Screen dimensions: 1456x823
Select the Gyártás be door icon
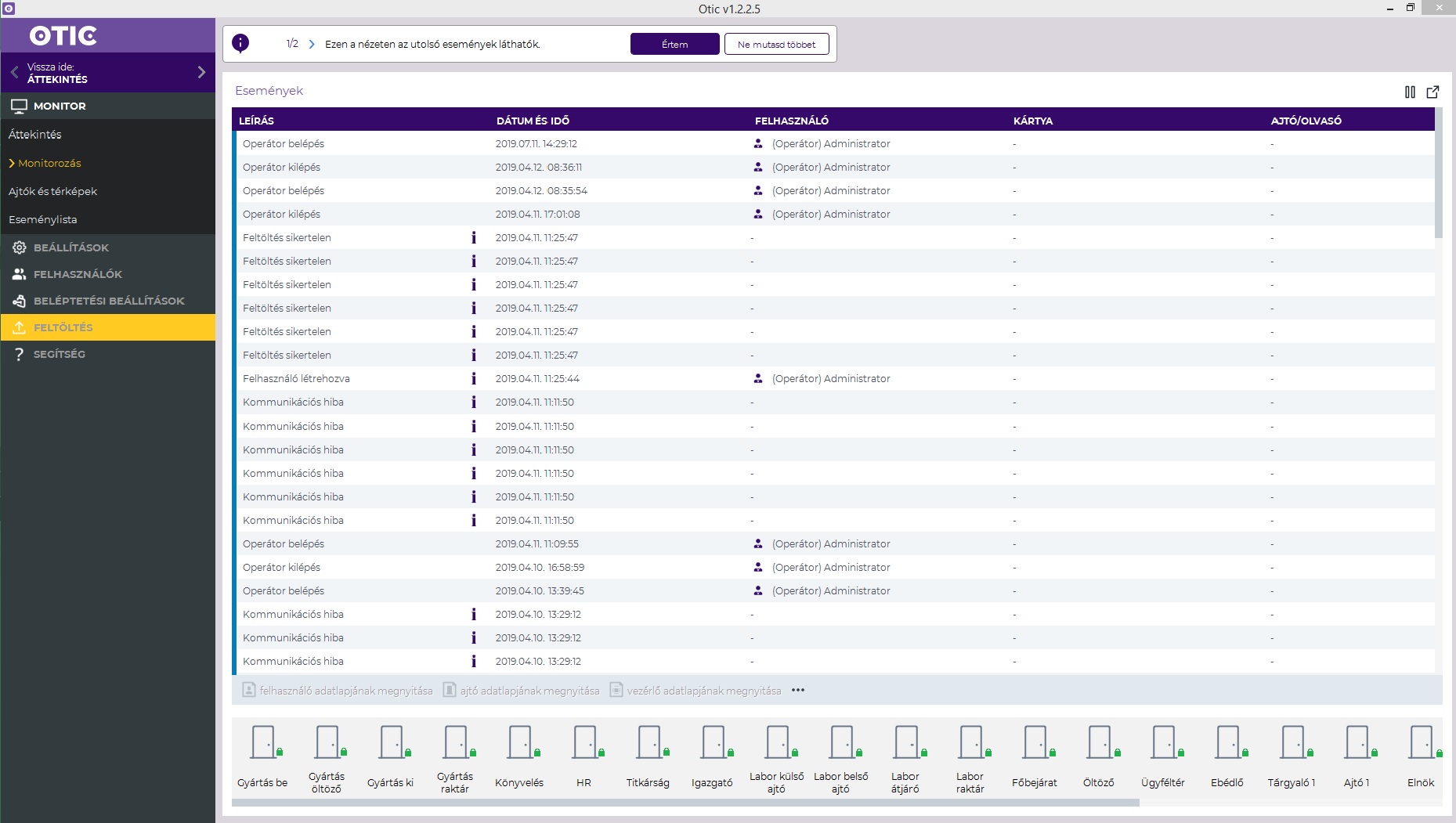[x=263, y=742]
